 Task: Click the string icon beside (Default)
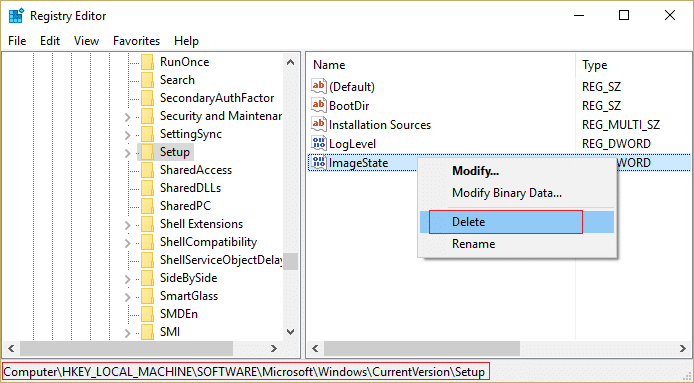point(319,86)
